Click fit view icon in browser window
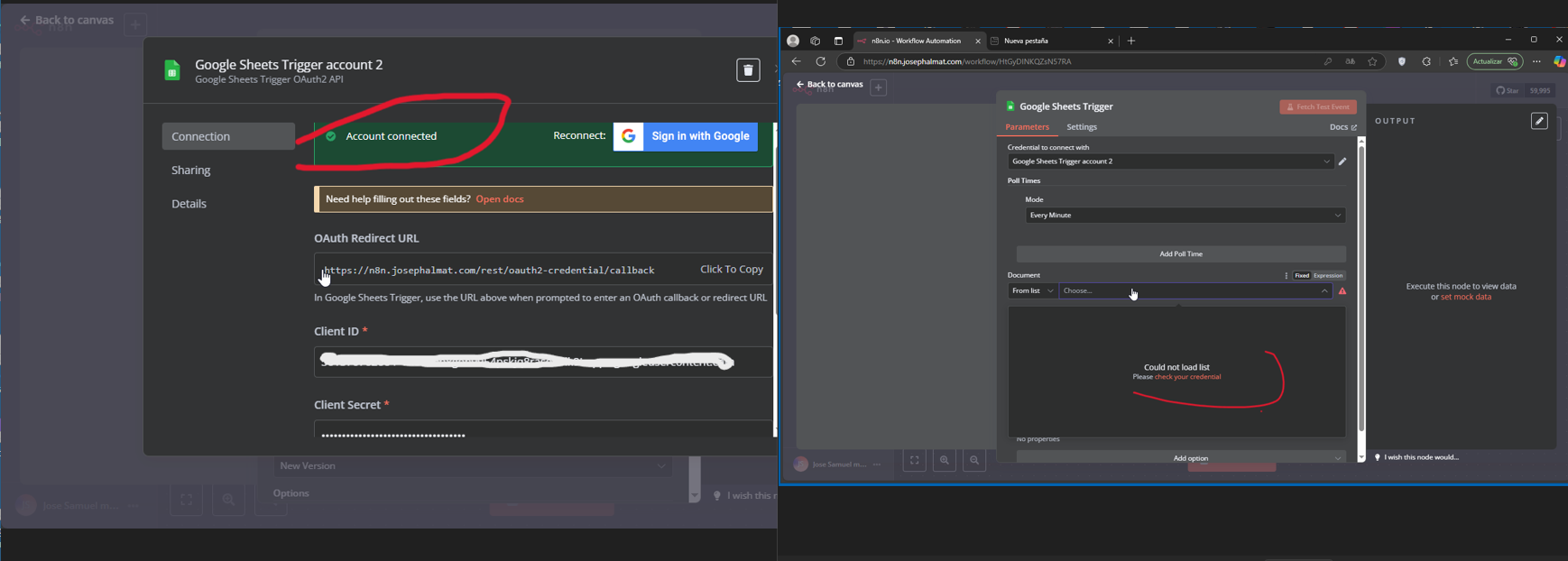 914,460
